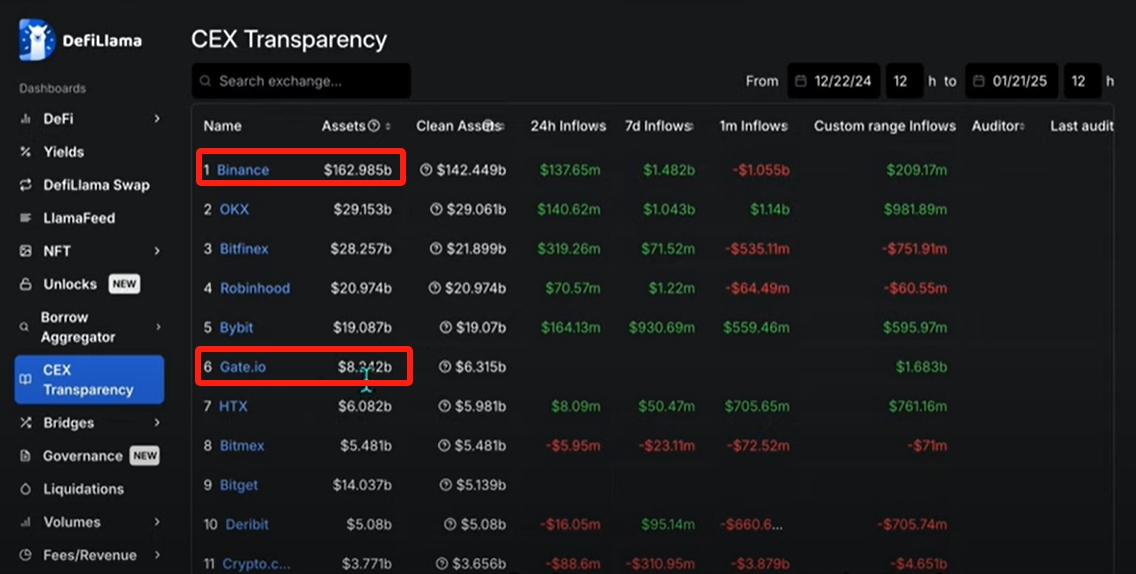Click the NFT image icon
This screenshot has height=574, width=1136.
[25, 251]
